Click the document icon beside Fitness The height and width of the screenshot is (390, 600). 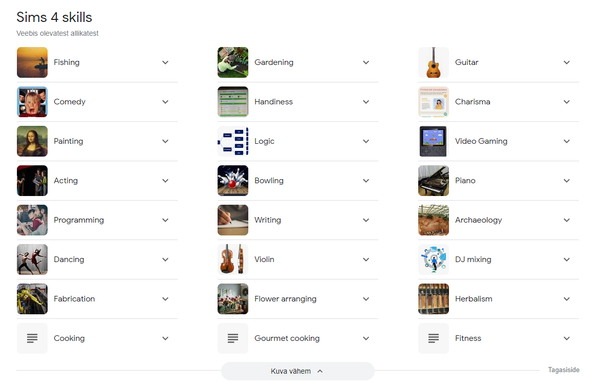point(433,338)
